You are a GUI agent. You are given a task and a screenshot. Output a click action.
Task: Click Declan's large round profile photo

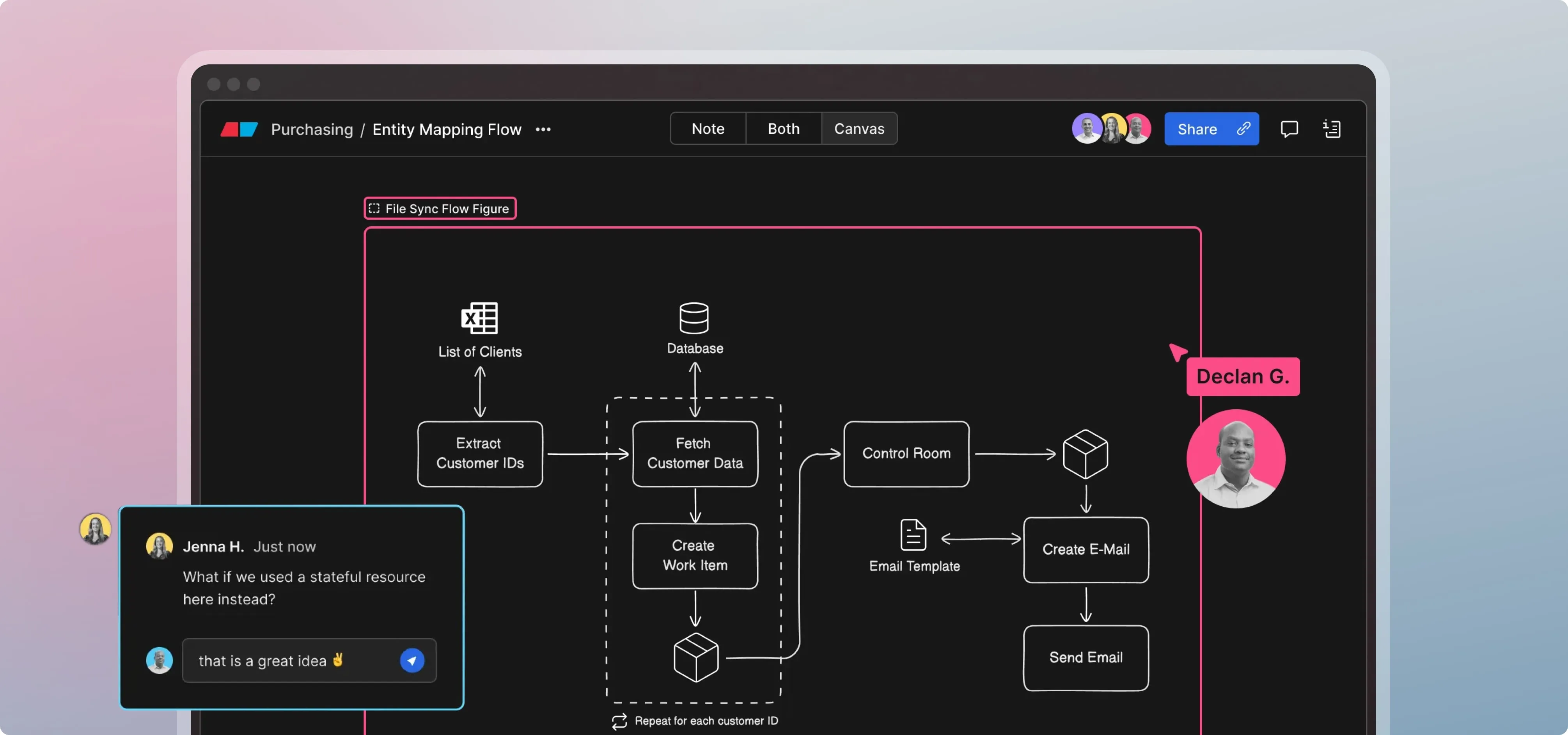[1236, 458]
